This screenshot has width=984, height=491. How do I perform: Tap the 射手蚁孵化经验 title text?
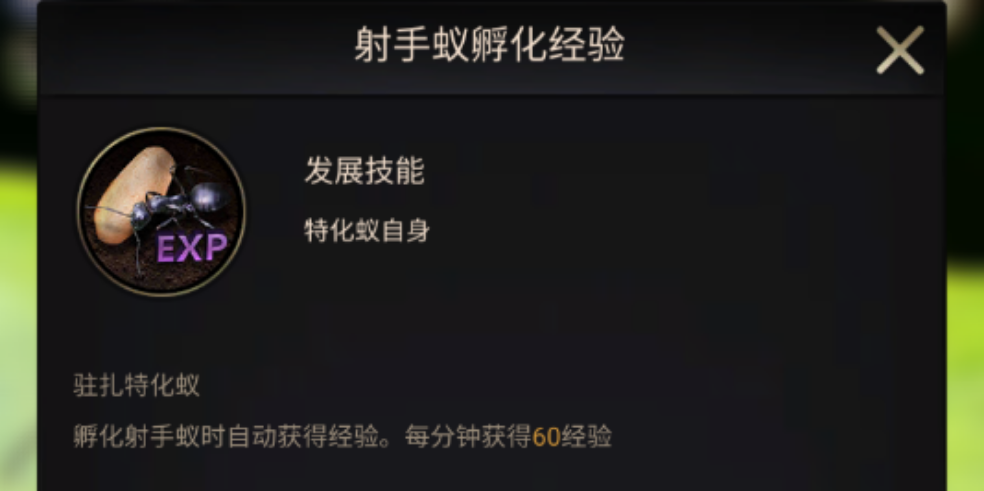point(489,45)
